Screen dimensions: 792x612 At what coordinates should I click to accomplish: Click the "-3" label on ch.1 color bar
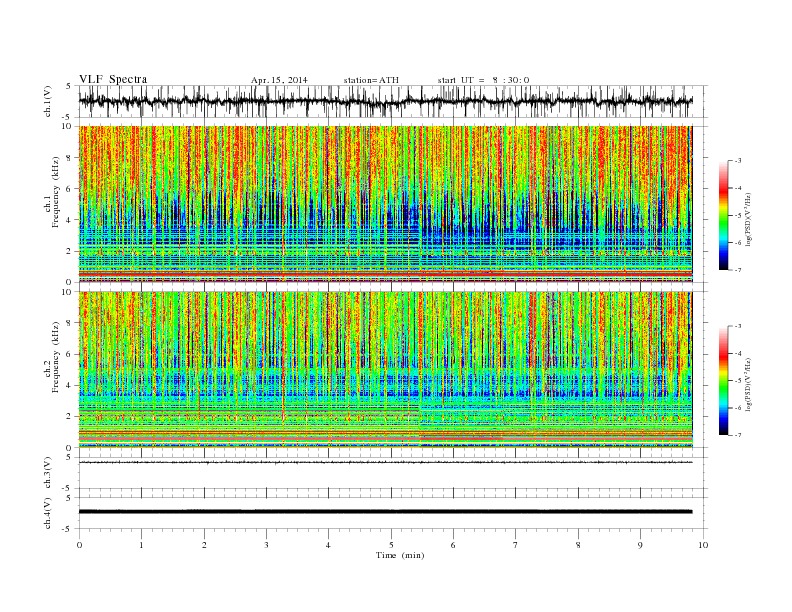(x=738, y=161)
